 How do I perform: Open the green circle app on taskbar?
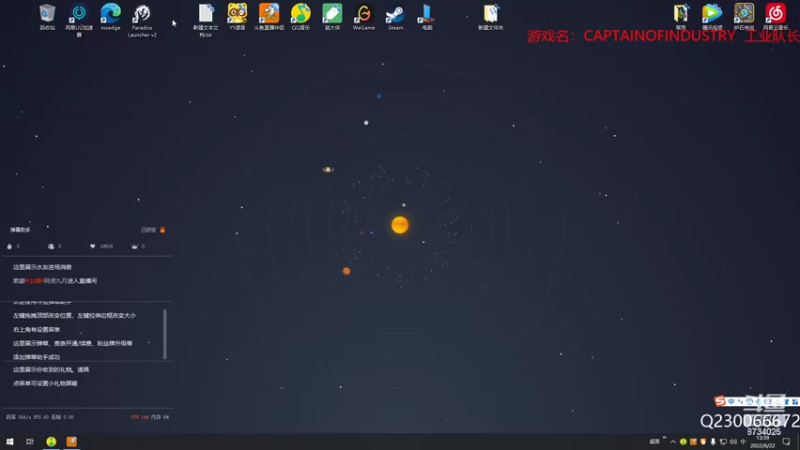(x=51, y=442)
